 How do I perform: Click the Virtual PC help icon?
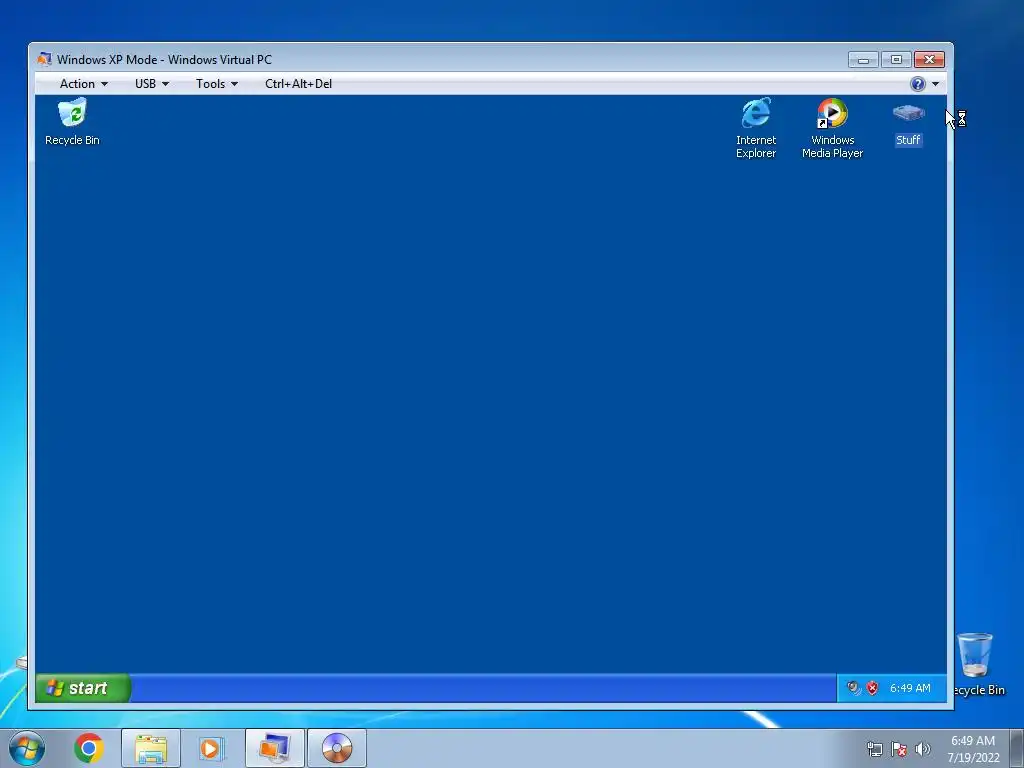pyautogui.click(x=918, y=84)
